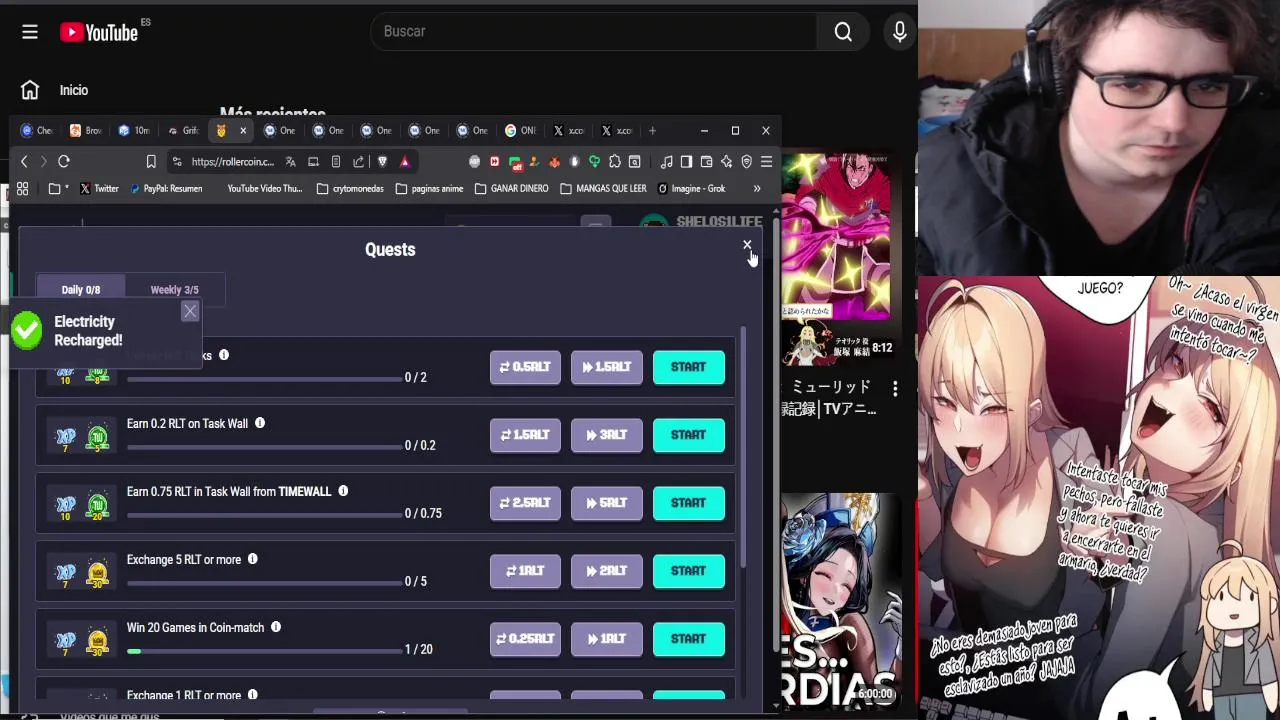Open PayPal: Resumen bookmark
The image size is (1280, 720).
[166, 188]
